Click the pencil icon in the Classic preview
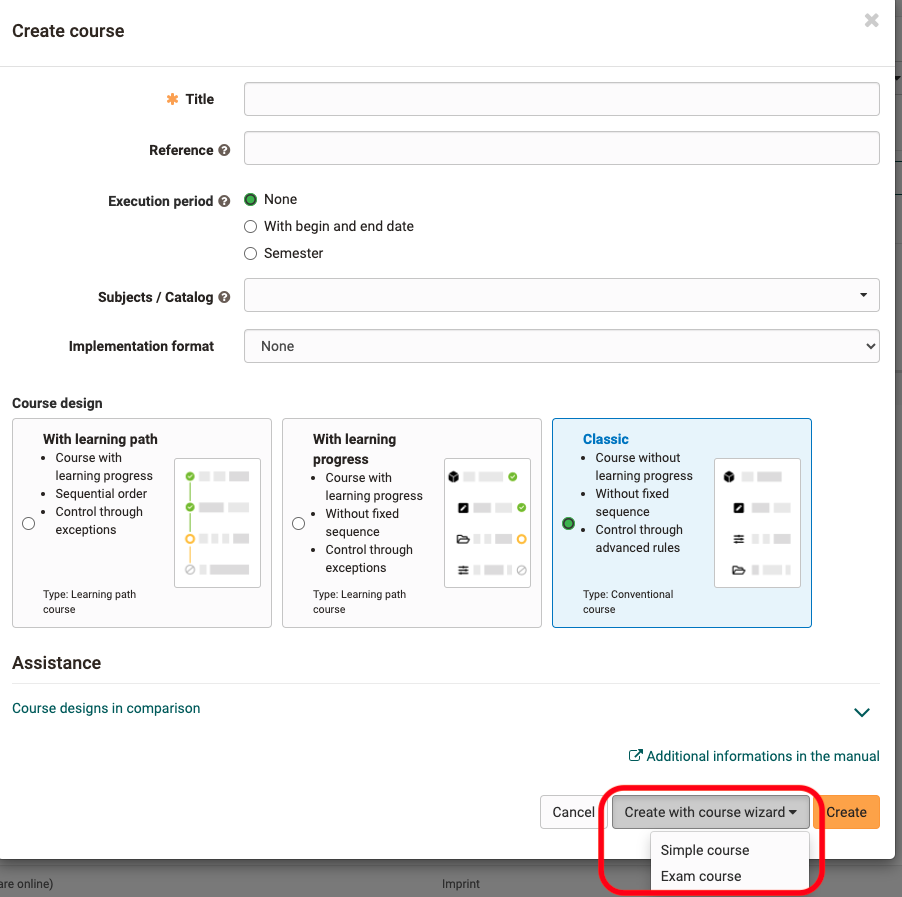This screenshot has width=902, height=897. 738,507
